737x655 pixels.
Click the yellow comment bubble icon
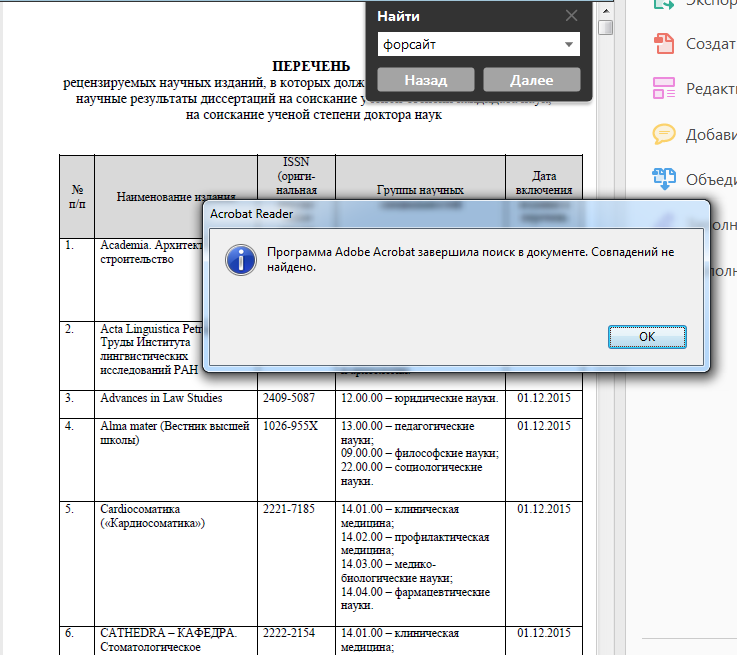point(663,134)
